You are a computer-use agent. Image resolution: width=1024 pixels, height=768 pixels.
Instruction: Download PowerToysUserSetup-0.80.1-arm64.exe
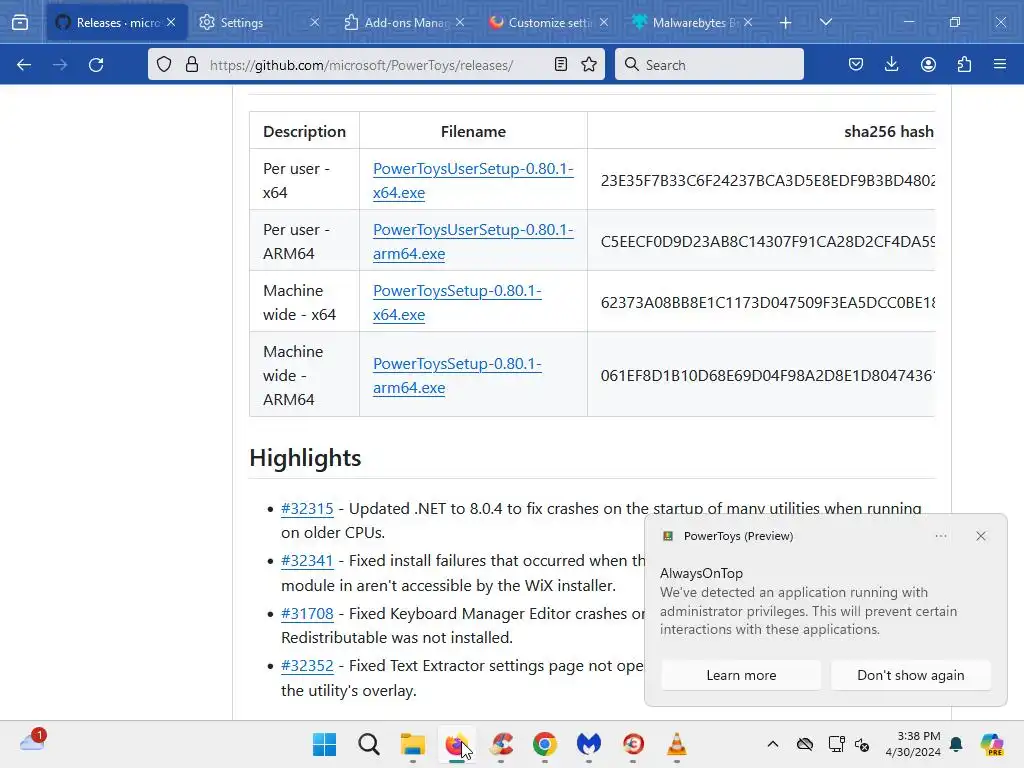click(473, 242)
